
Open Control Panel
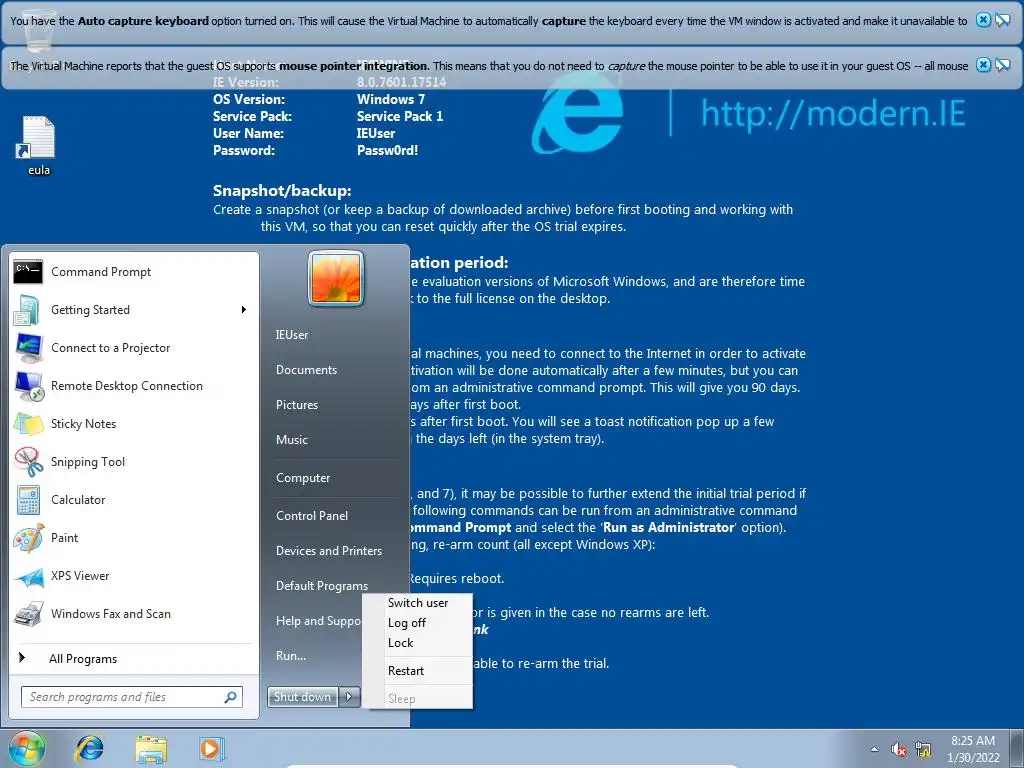tap(312, 516)
